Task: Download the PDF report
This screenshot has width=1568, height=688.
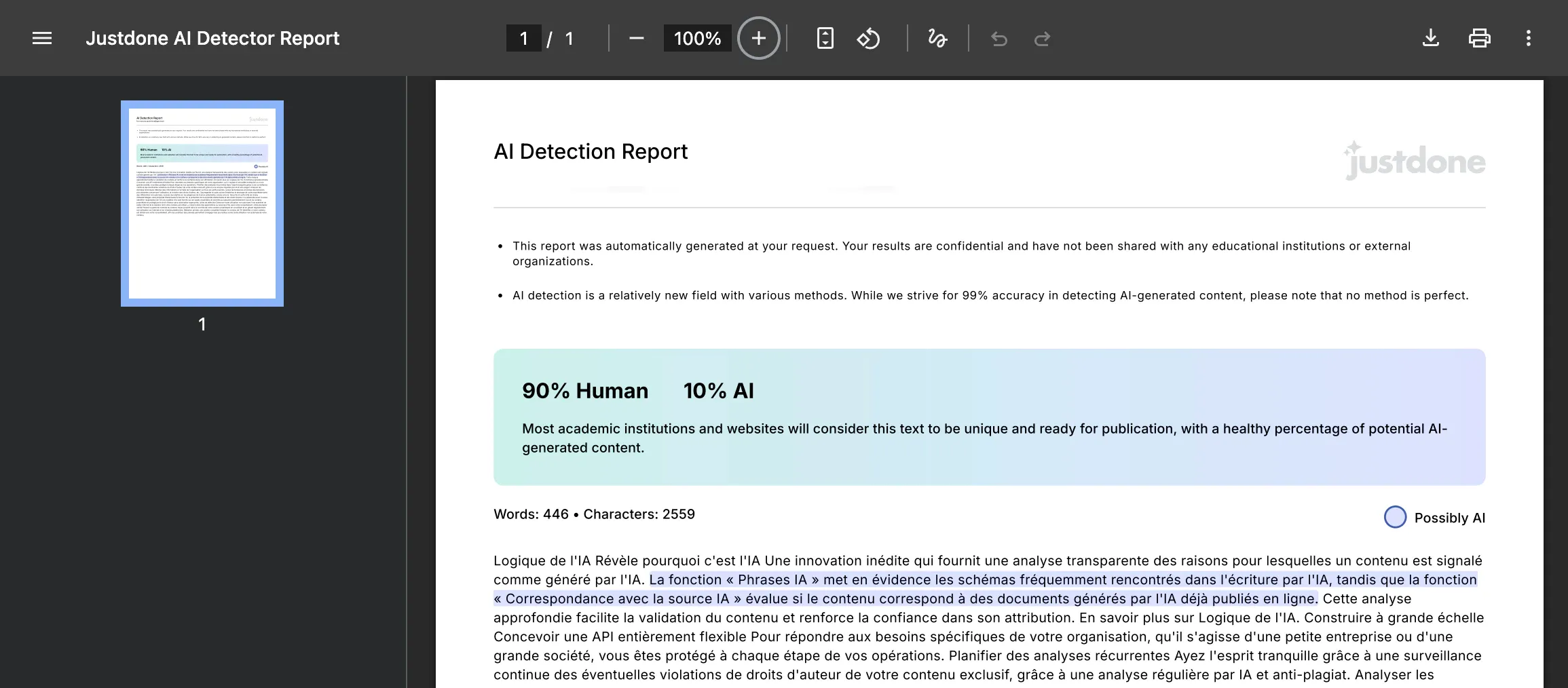Action: coord(1430,38)
